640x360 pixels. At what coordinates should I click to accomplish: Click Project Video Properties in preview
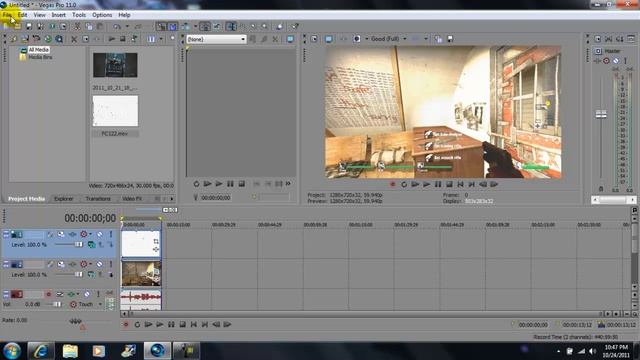pos(314,39)
